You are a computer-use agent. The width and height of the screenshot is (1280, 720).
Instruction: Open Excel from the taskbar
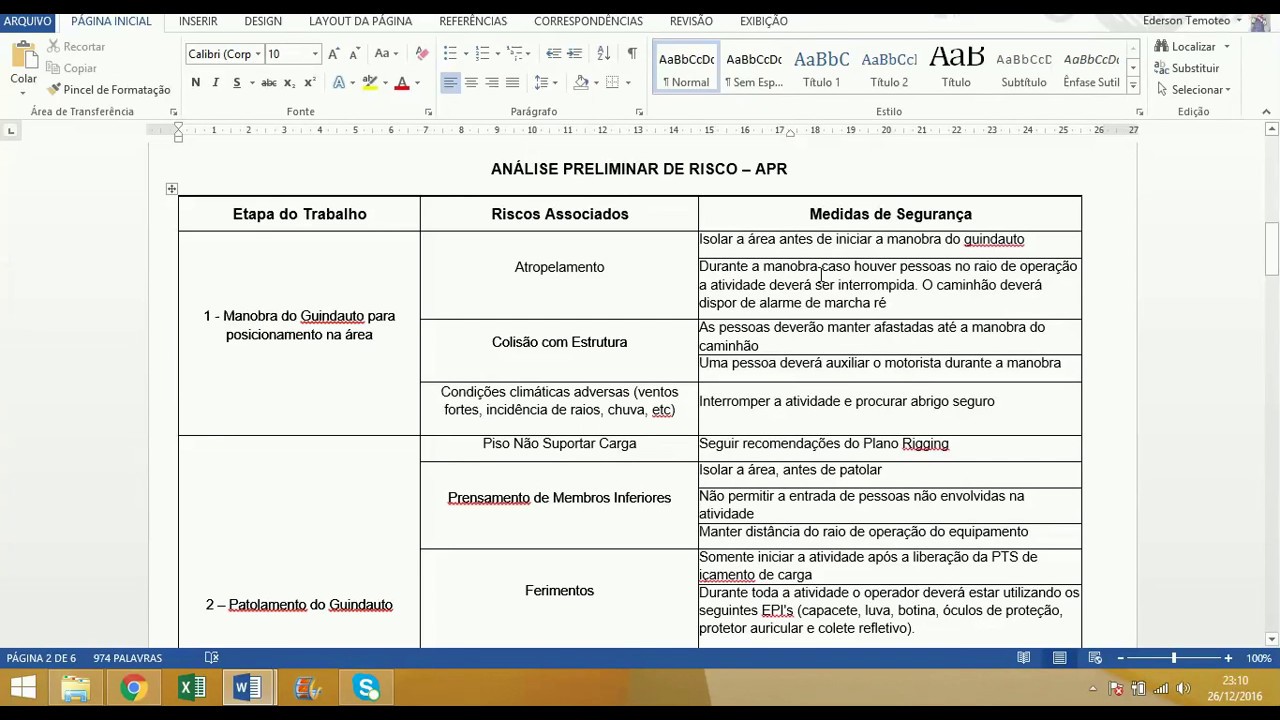pos(192,688)
